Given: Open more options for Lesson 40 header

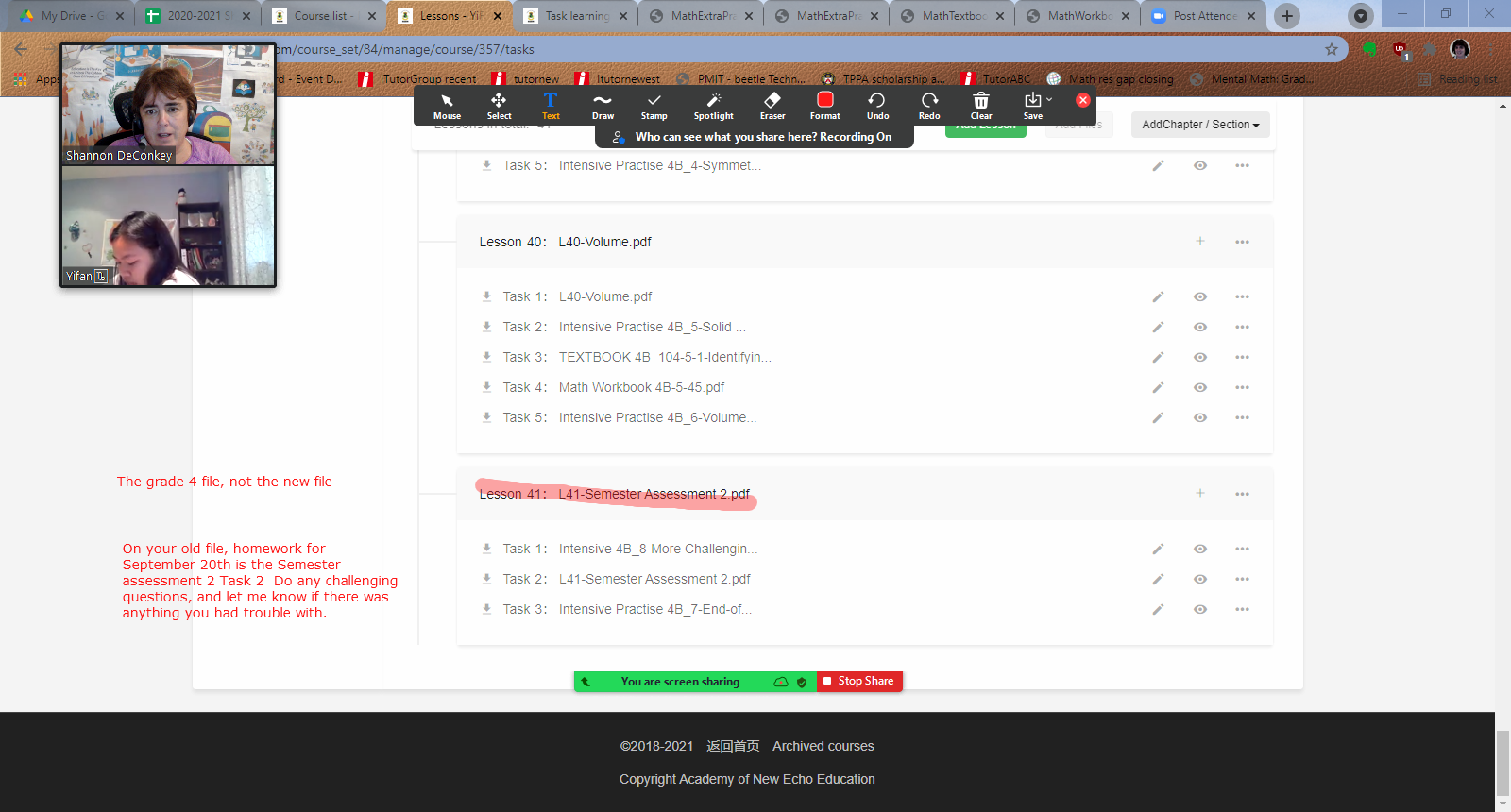Looking at the screenshot, I should (1242, 242).
